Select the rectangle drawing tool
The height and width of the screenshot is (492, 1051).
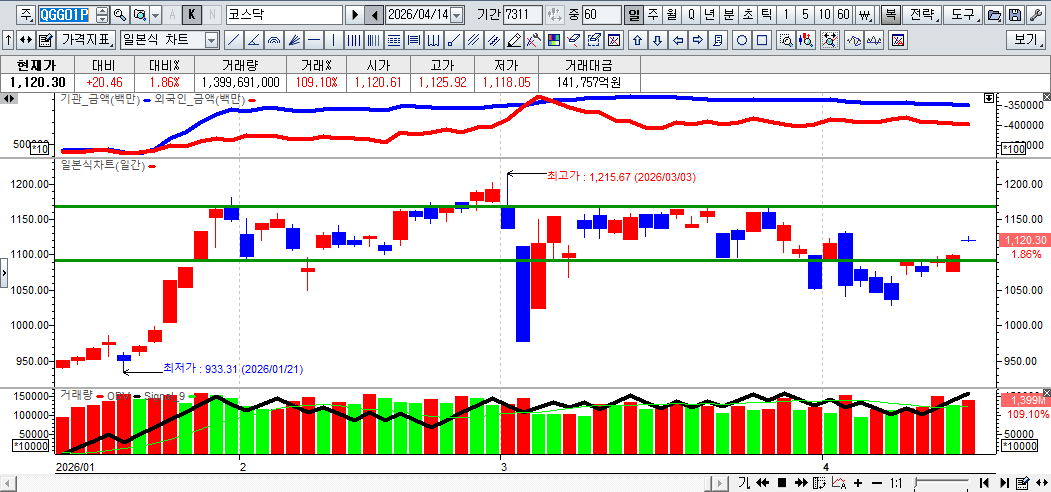pos(762,40)
